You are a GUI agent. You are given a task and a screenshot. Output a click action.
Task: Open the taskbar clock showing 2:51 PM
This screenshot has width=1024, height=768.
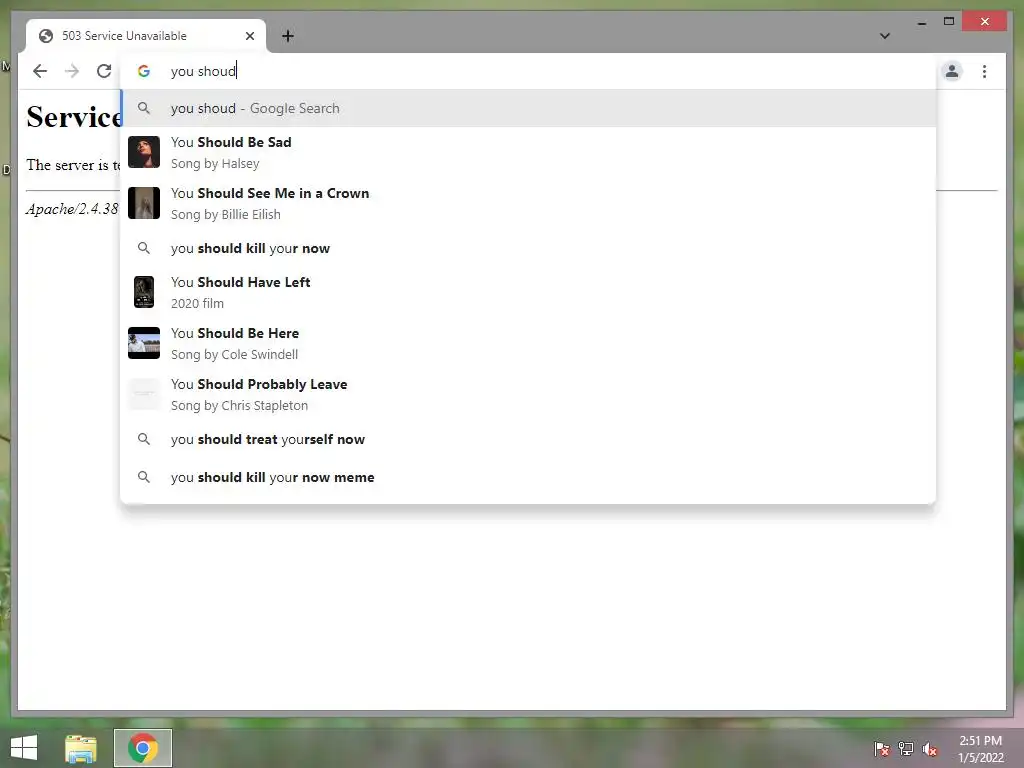980,748
